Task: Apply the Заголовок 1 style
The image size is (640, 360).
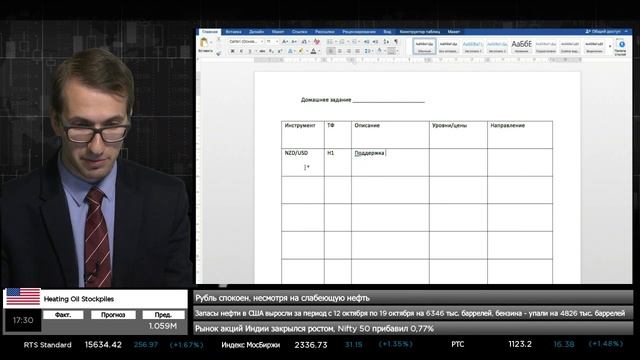Action: tap(473, 47)
